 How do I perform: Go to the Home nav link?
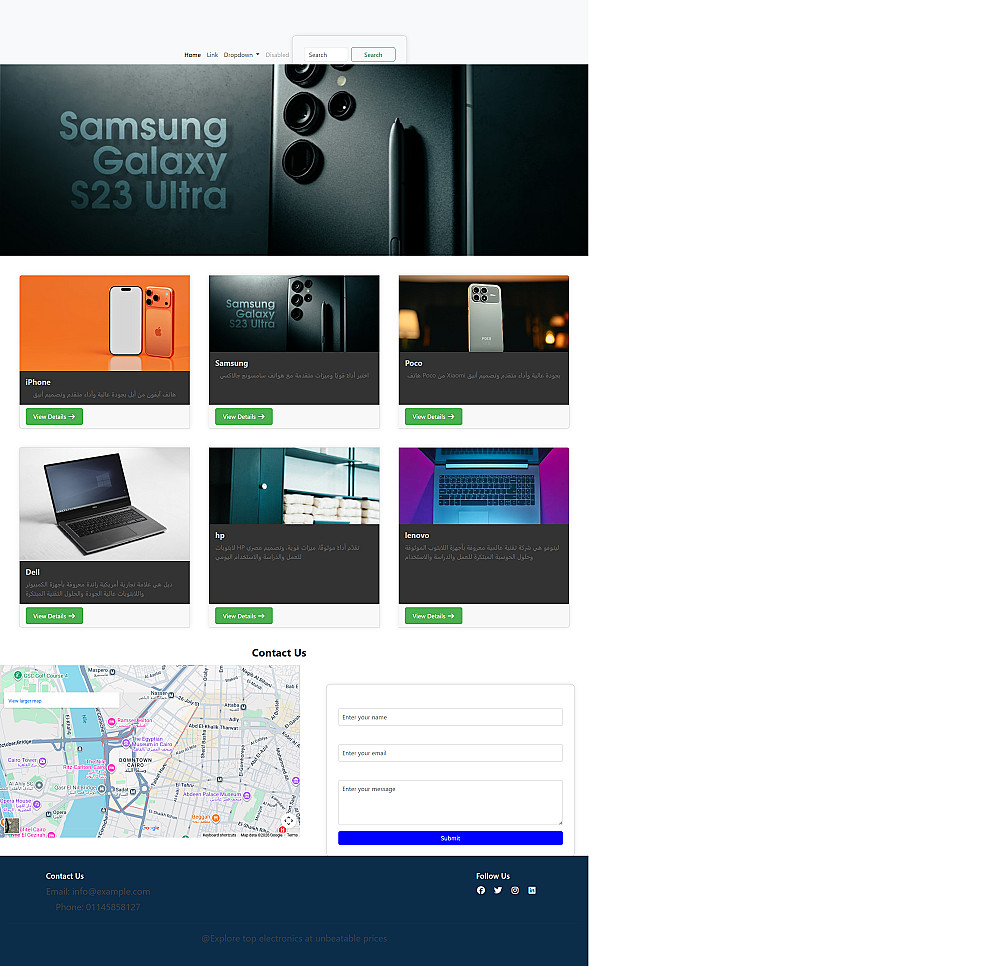193,55
